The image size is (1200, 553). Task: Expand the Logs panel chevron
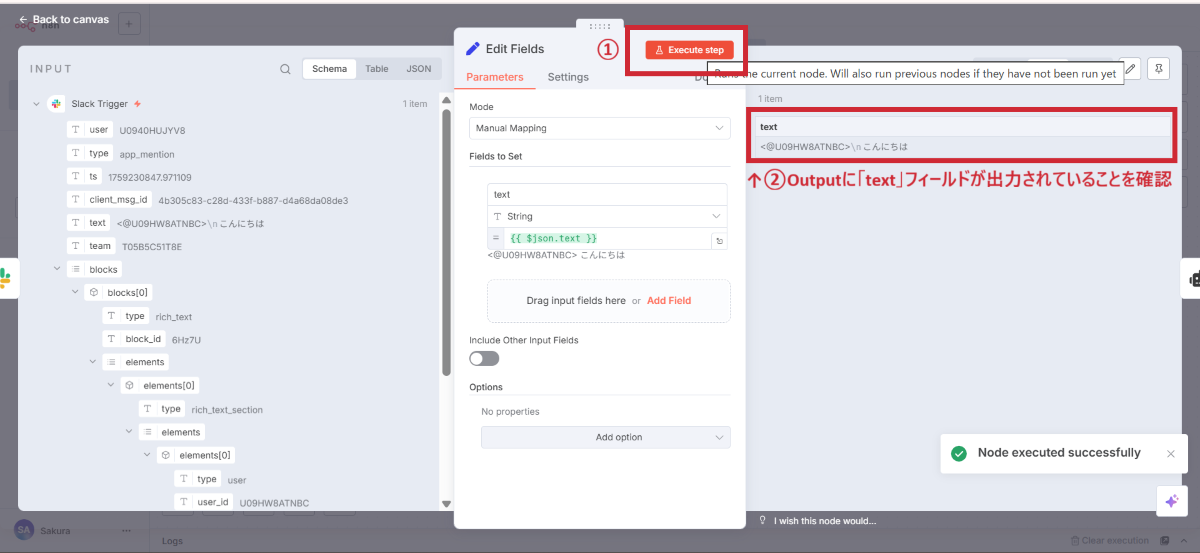pos(1184,541)
